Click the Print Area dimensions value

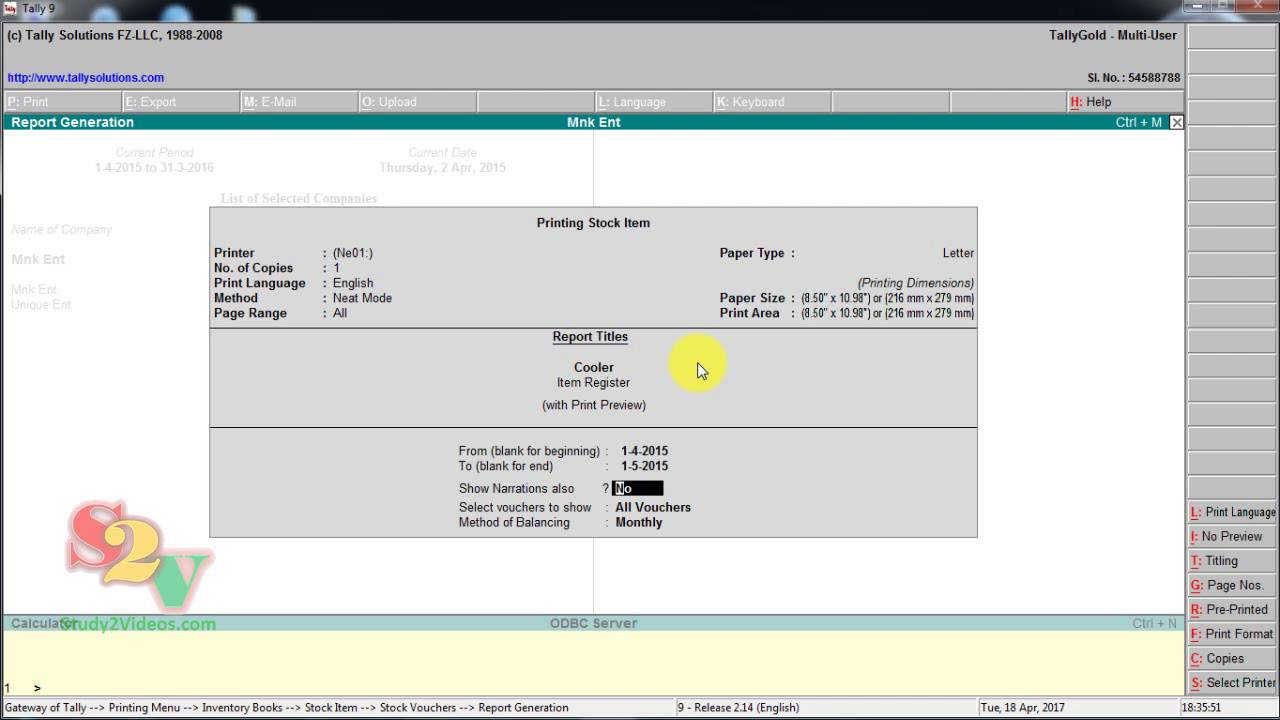(888, 313)
